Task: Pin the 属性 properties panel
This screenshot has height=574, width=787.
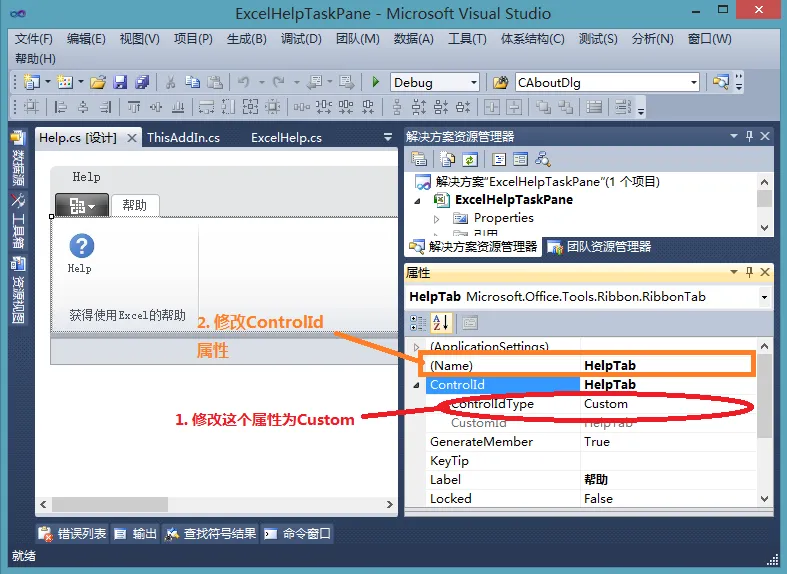Action: pyautogui.click(x=749, y=272)
